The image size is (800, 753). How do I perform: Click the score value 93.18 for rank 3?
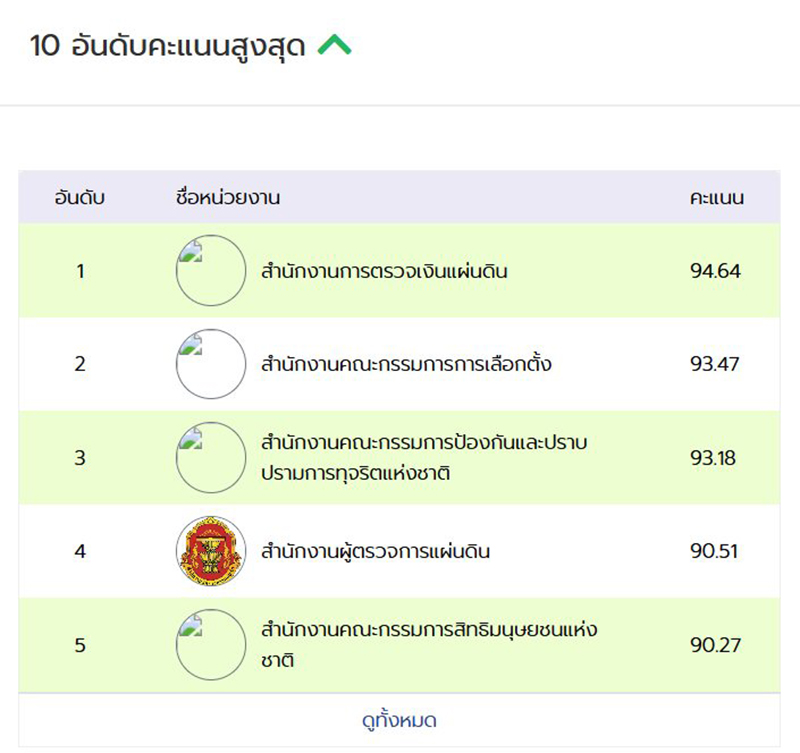tap(719, 457)
